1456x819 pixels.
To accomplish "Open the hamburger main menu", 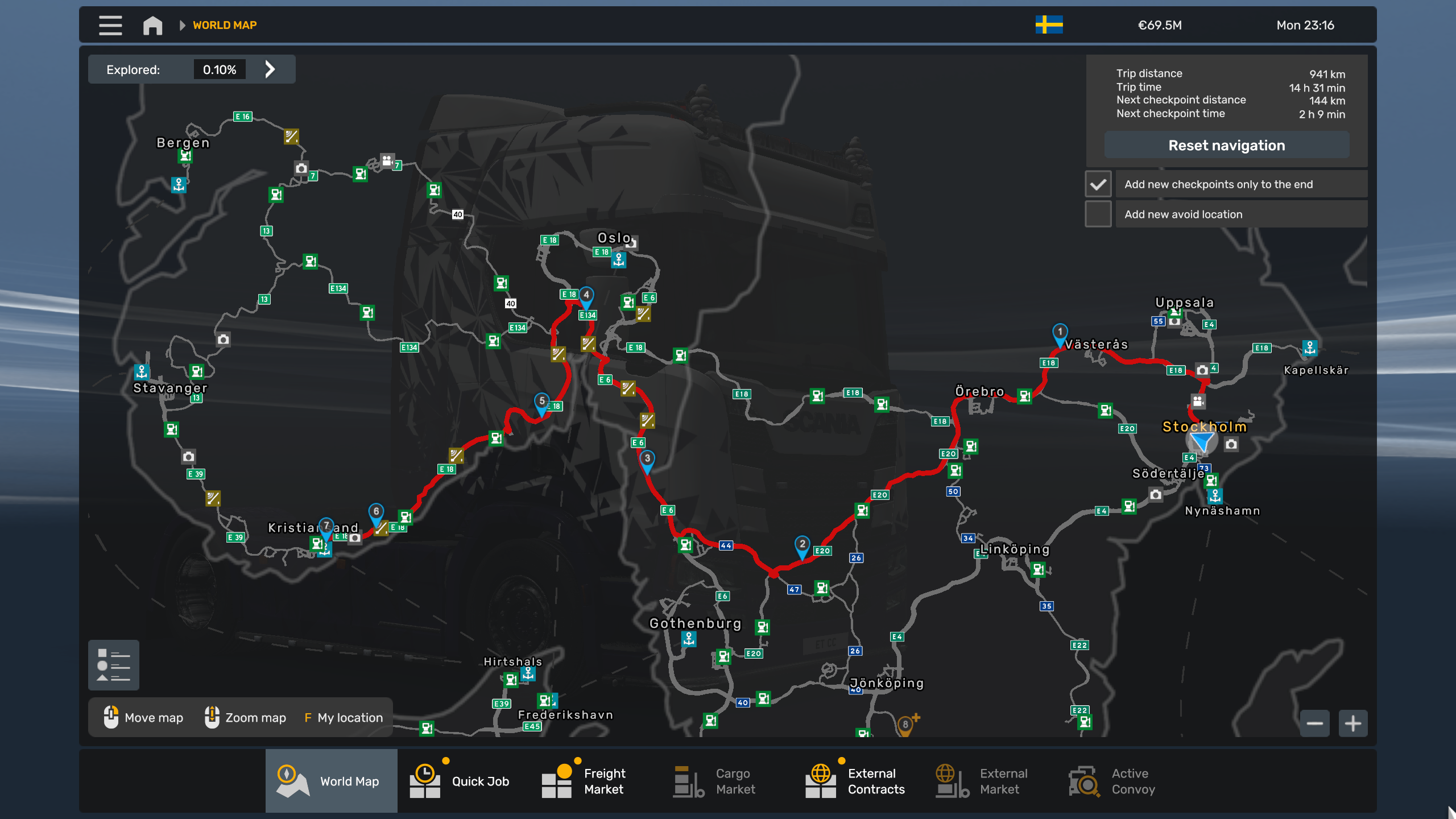I will (x=110, y=25).
